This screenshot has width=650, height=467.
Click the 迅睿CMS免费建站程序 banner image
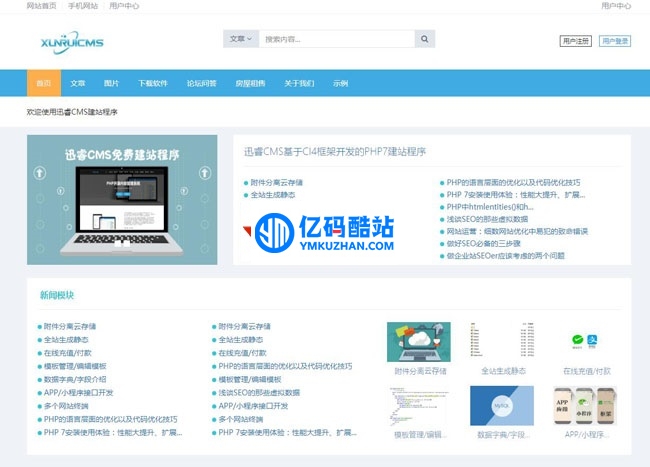tap(122, 200)
